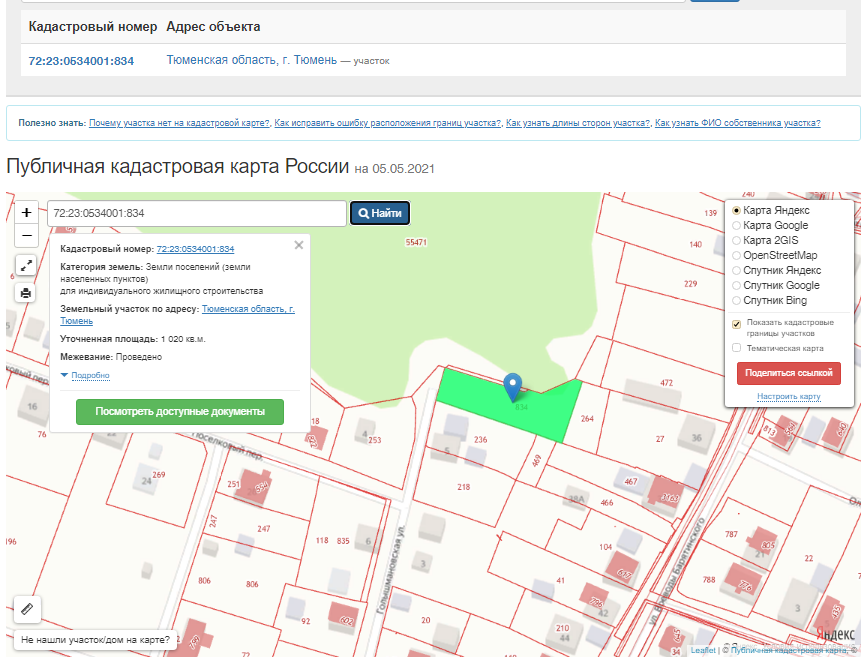Click parcel labeled 104 on map

606,547
